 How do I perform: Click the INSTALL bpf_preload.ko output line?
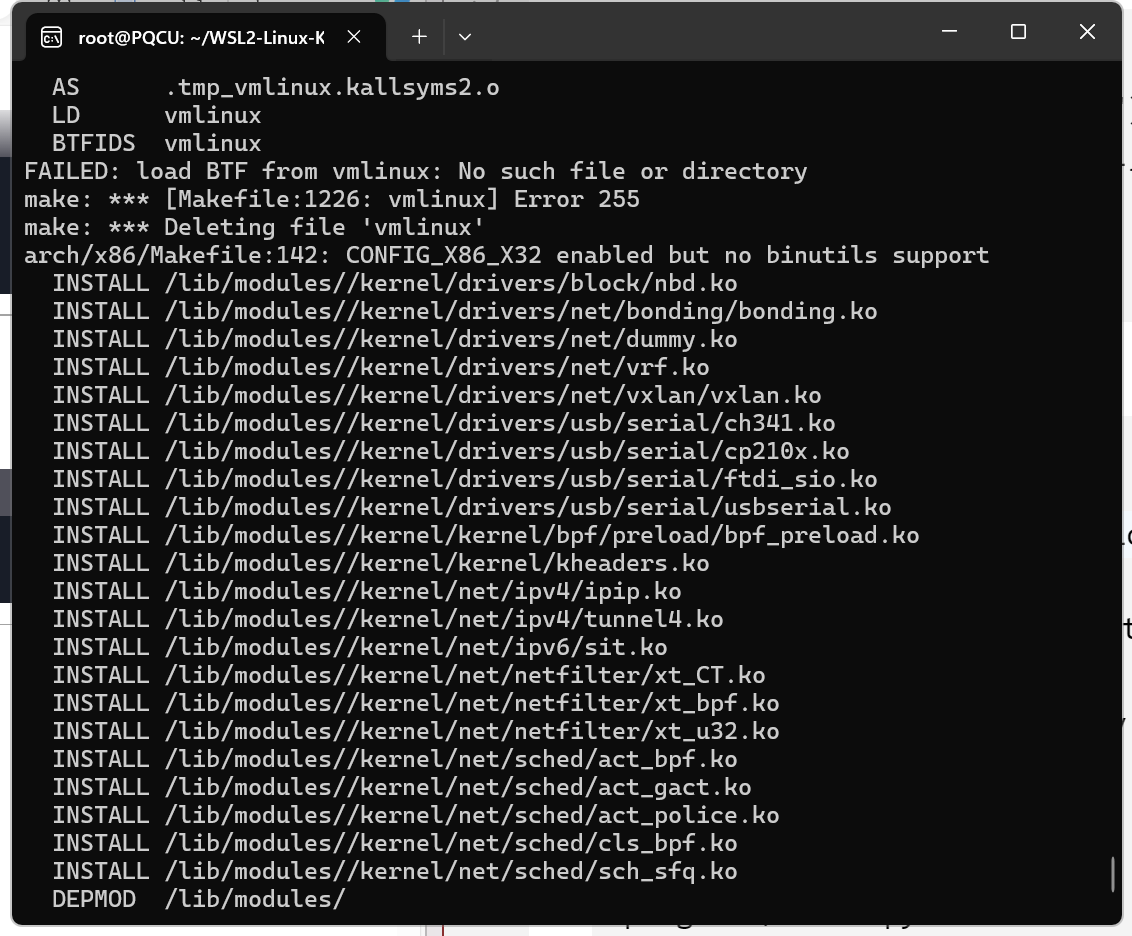[x=486, y=535]
